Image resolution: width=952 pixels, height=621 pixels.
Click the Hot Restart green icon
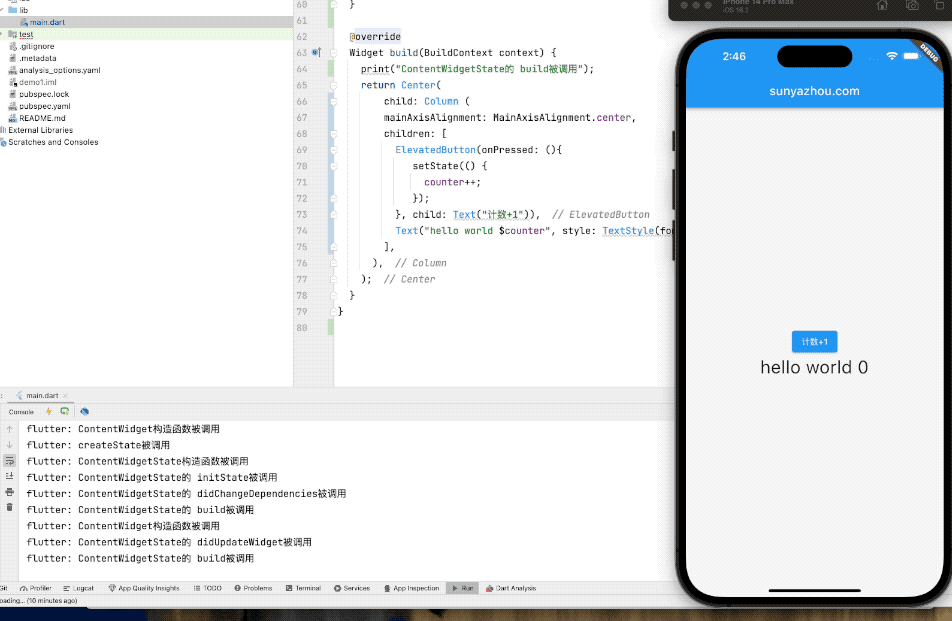[x=65, y=411]
